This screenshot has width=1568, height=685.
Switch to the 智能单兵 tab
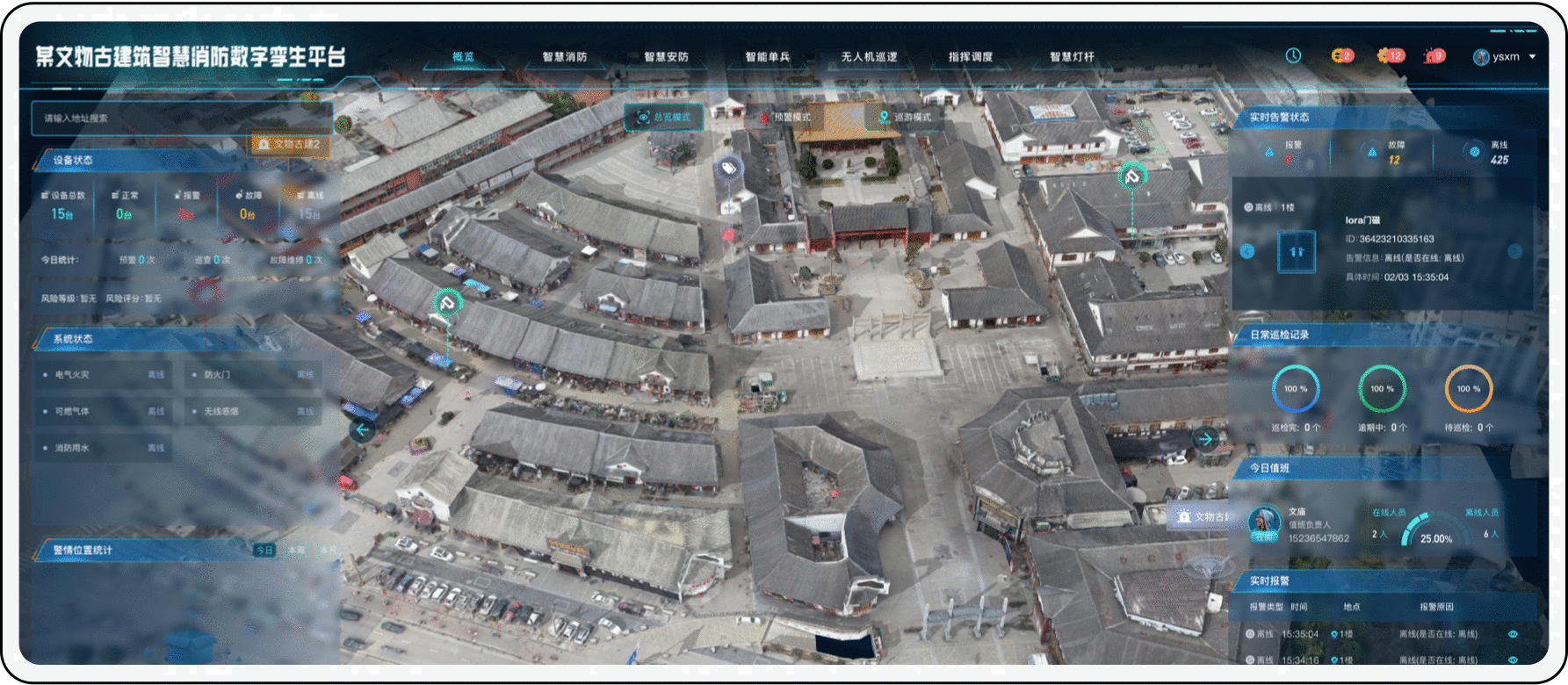768,57
